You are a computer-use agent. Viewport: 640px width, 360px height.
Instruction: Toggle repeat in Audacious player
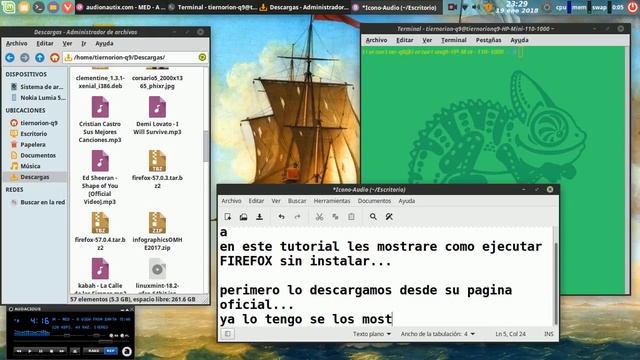click(111, 351)
